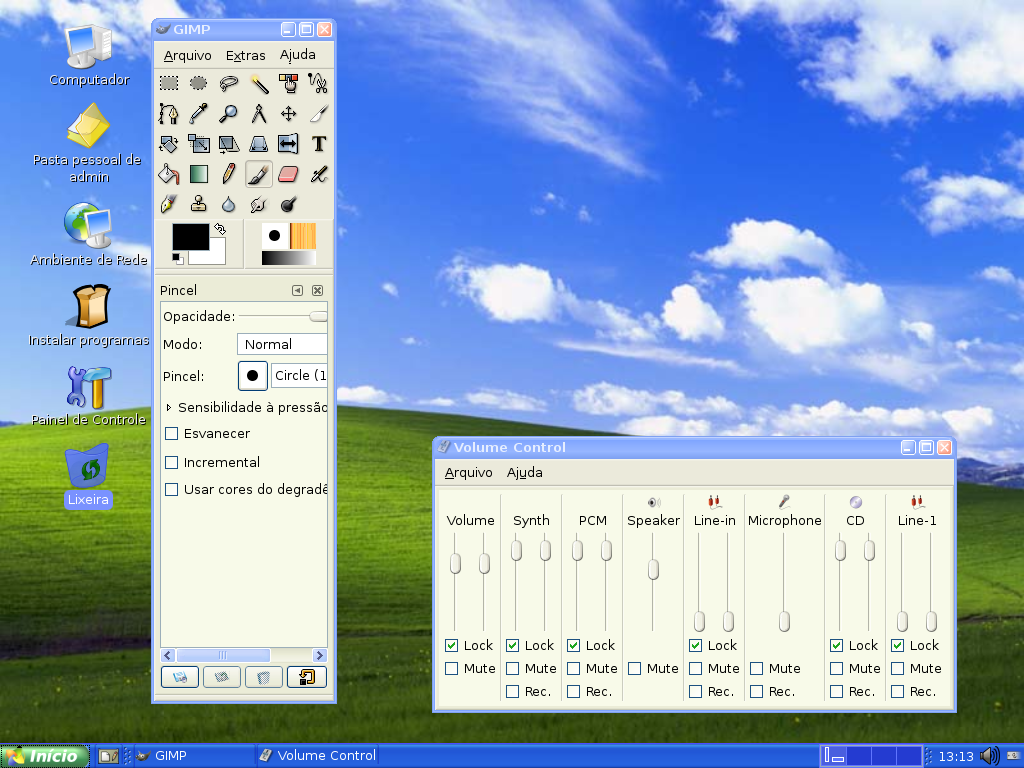Activate the Select by Color tool

click(288, 83)
